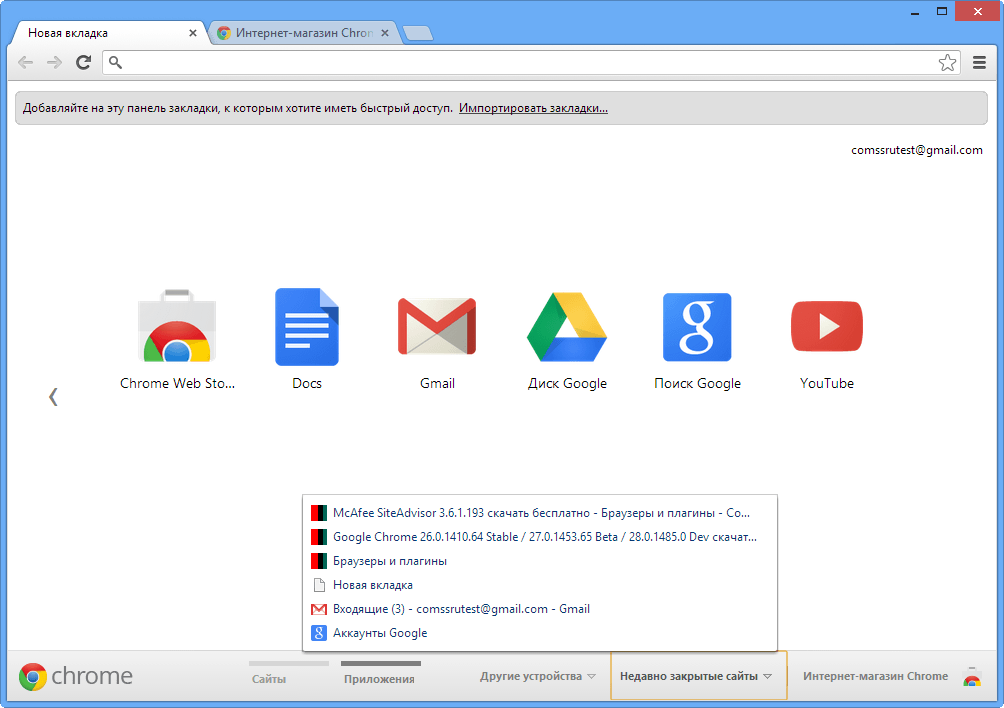
Task: Click the Импортировать закладки link
Action: (533, 108)
